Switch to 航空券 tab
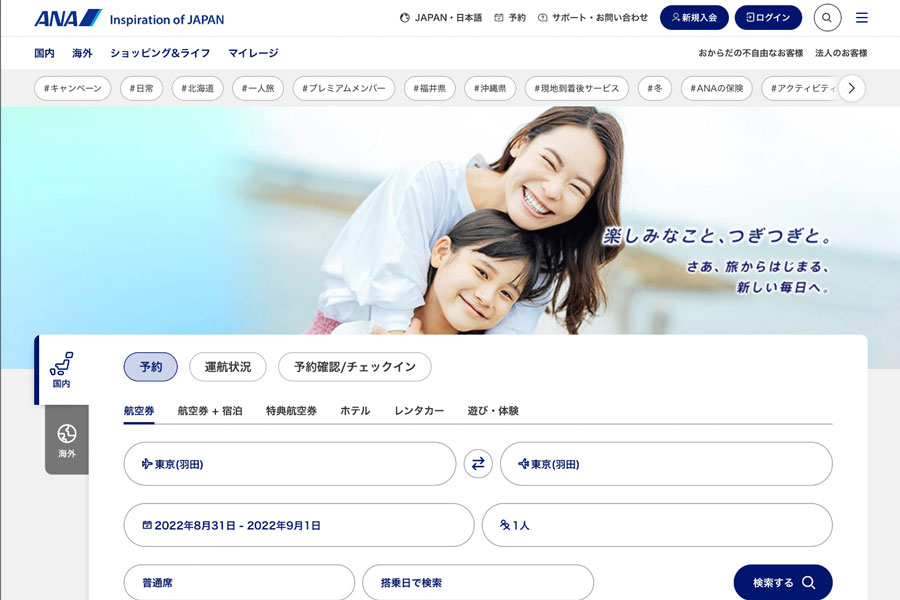The width and height of the screenshot is (900, 600). click(x=139, y=411)
